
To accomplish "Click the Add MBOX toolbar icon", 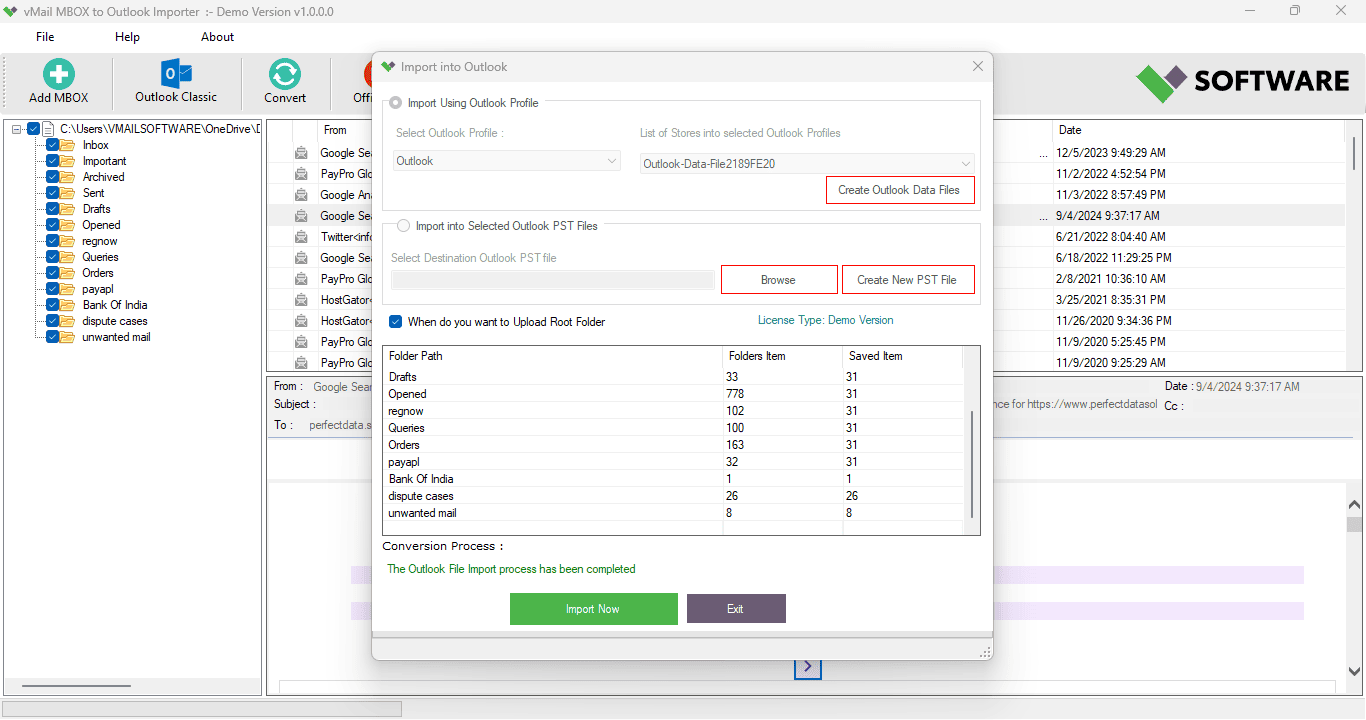I will (x=58, y=75).
